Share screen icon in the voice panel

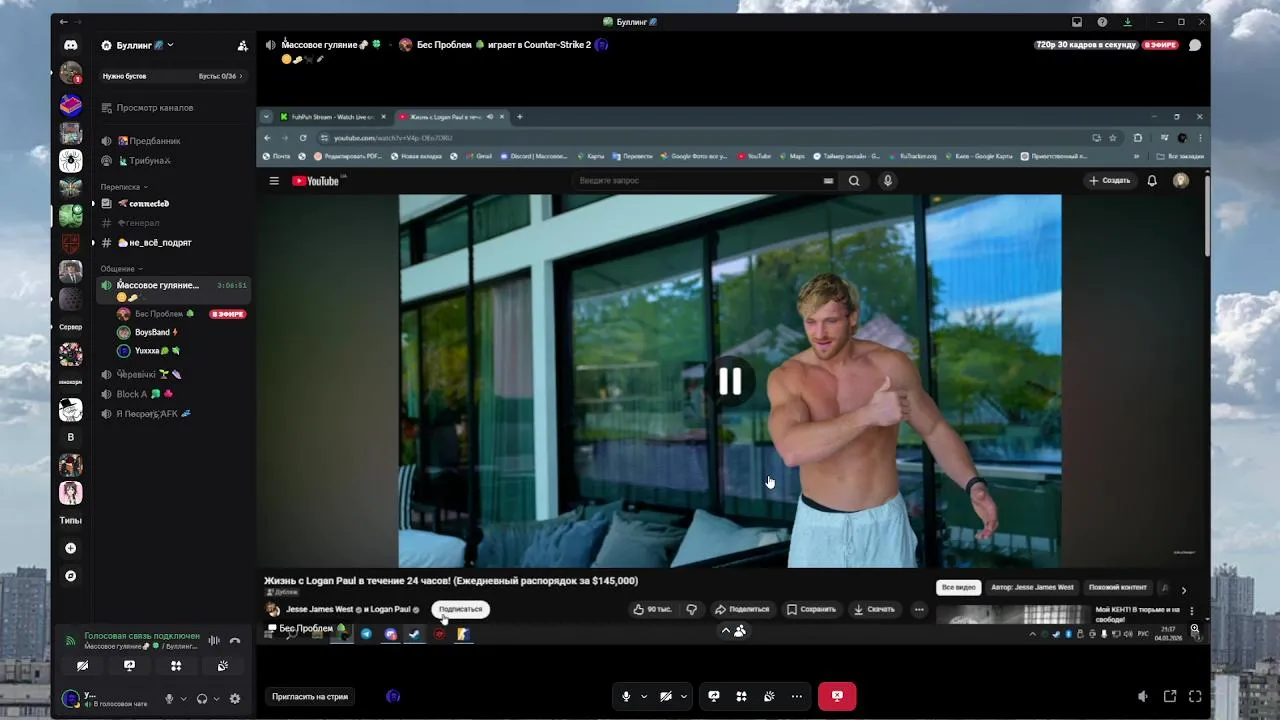[129, 666]
